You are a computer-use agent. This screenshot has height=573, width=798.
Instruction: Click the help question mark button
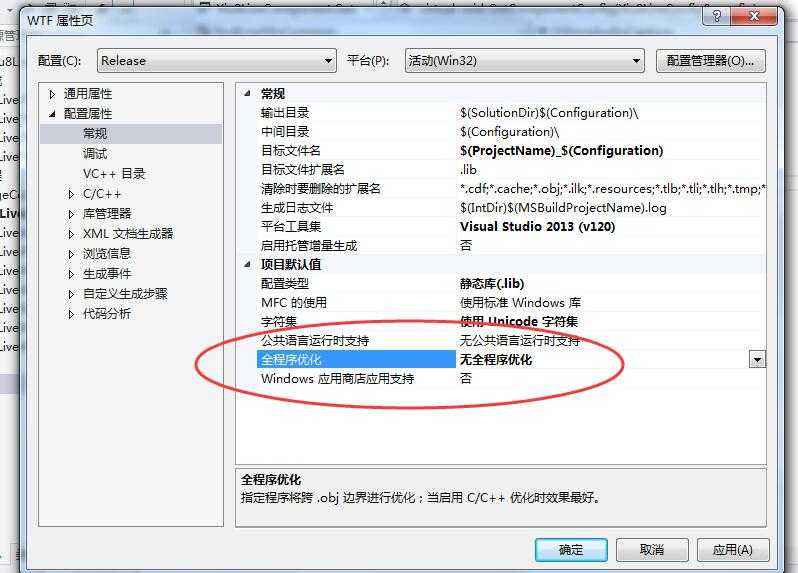point(716,16)
